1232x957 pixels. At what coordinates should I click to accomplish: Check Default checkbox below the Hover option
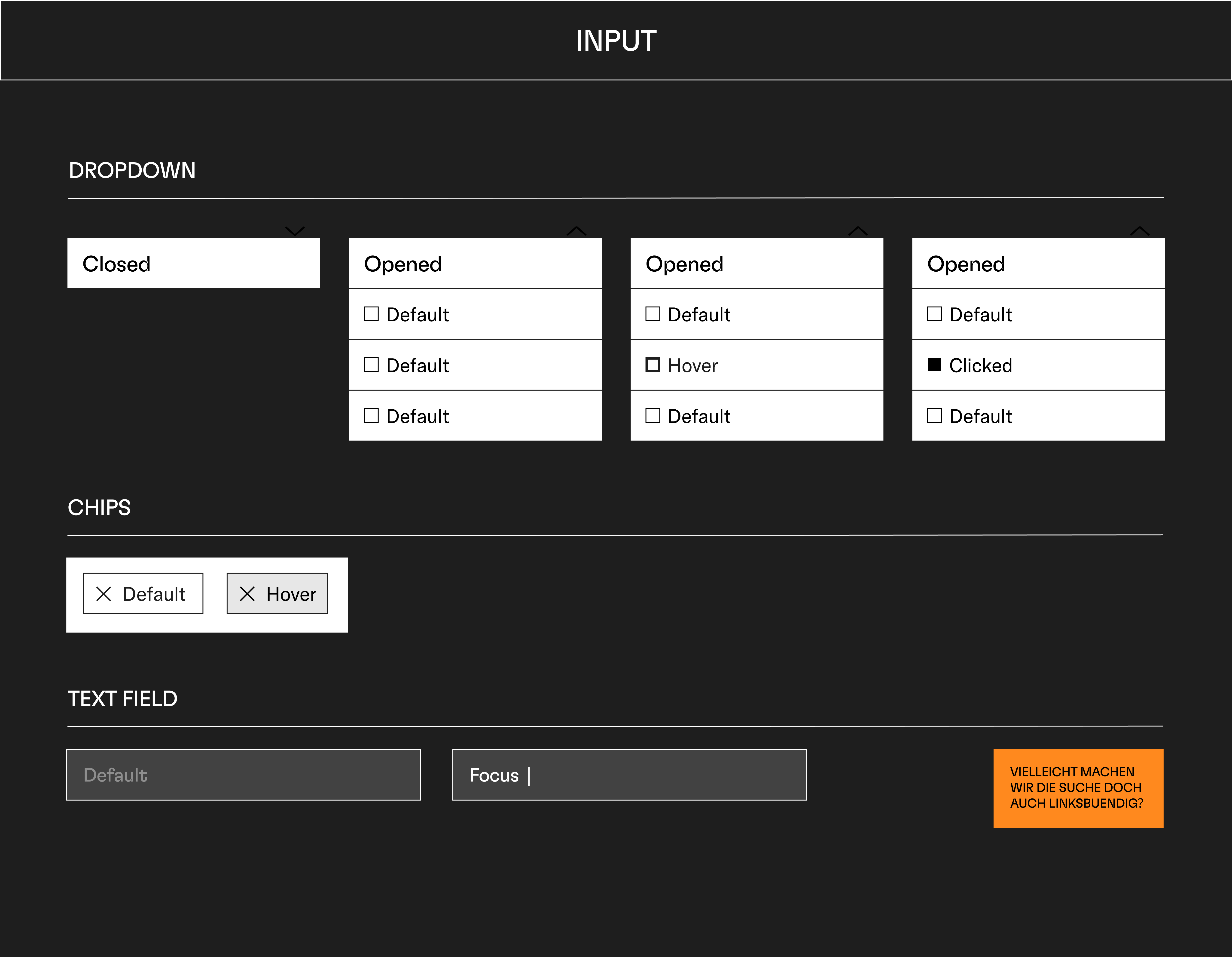[653, 415]
